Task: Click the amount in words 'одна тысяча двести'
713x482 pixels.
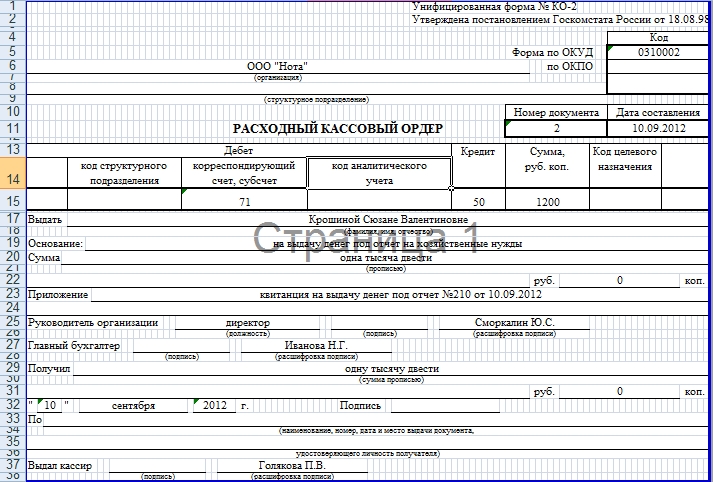Action: pos(386,258)
